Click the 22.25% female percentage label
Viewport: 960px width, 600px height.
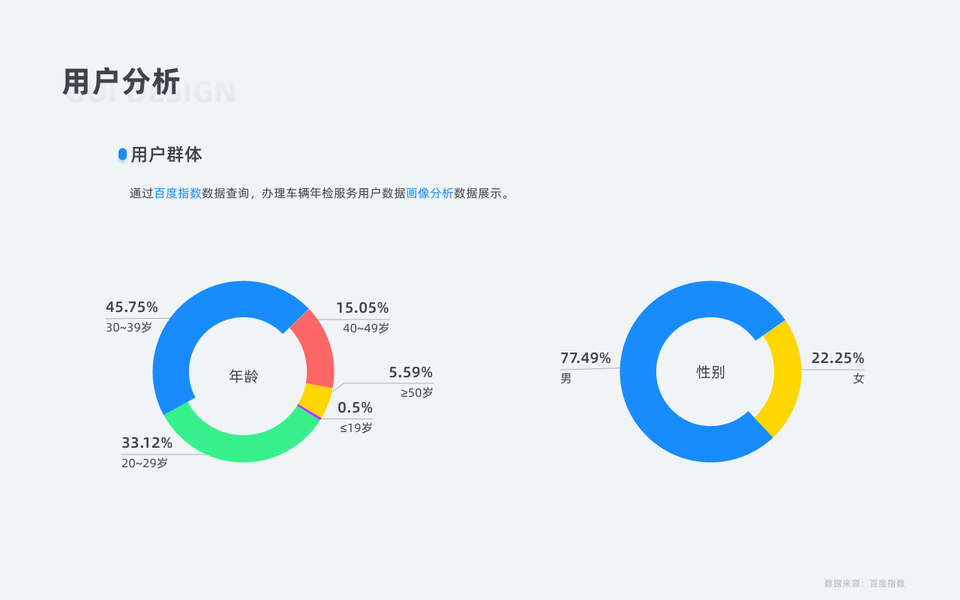point(837,358)
